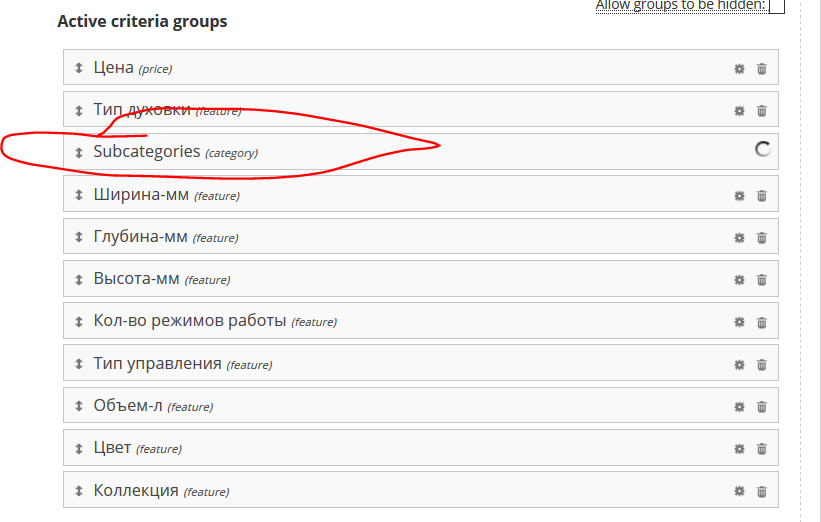Viewport: 821px width, 522px height.
Task: Click the move arrows on Цена row
Action: pos(79,68)
